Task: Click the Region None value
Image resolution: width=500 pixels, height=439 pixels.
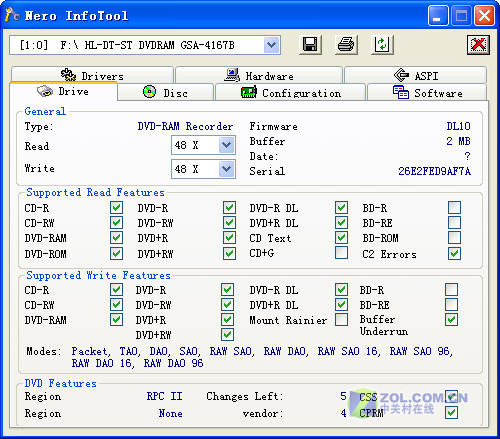Action: (x=170, y=413)
